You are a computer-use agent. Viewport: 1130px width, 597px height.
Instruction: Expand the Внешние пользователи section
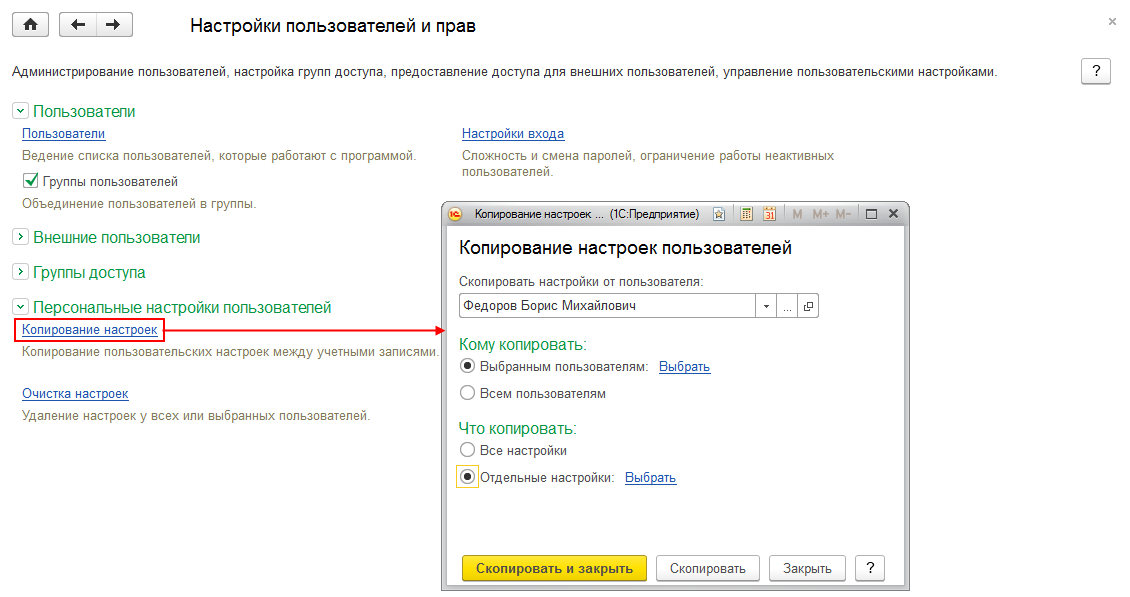(20, 237)
